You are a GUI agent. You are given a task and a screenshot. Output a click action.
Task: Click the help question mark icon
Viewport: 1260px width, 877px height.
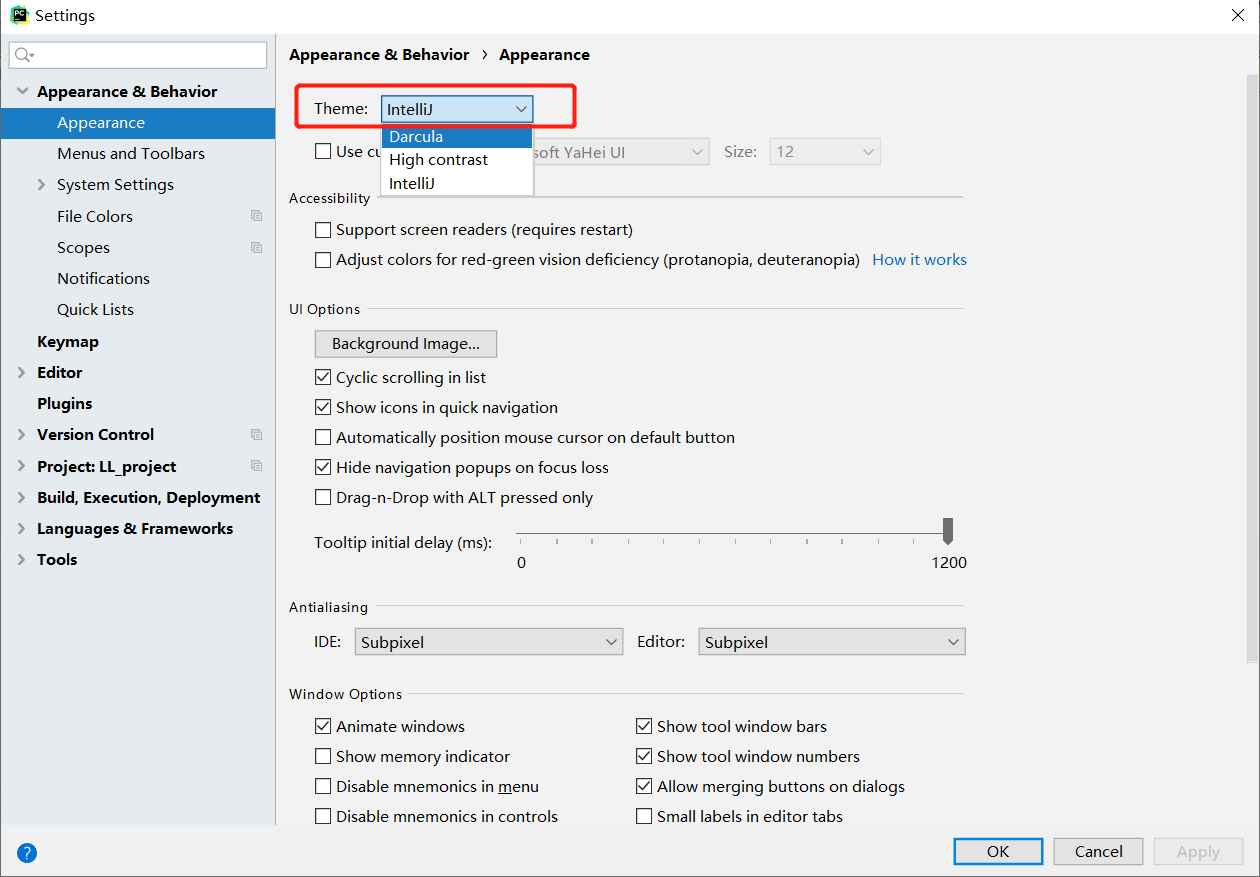coord(27,853)
